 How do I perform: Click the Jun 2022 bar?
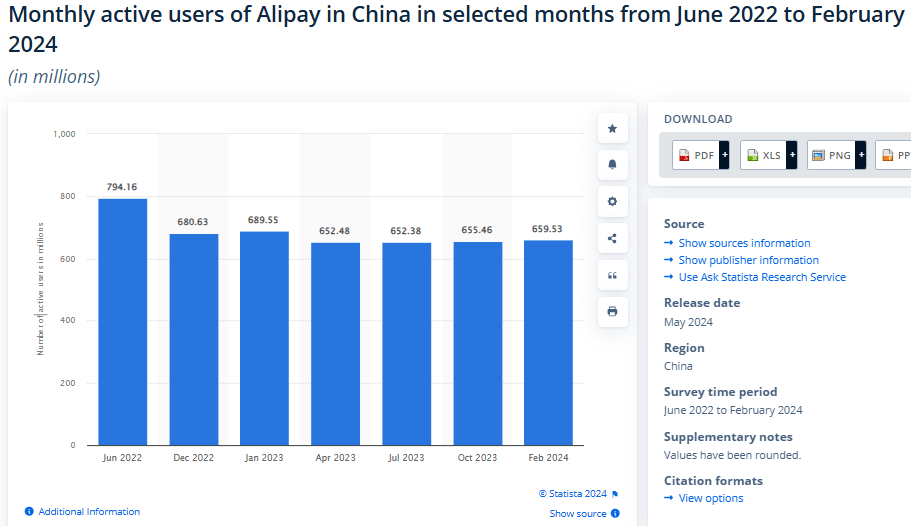(x=123, y=322)
